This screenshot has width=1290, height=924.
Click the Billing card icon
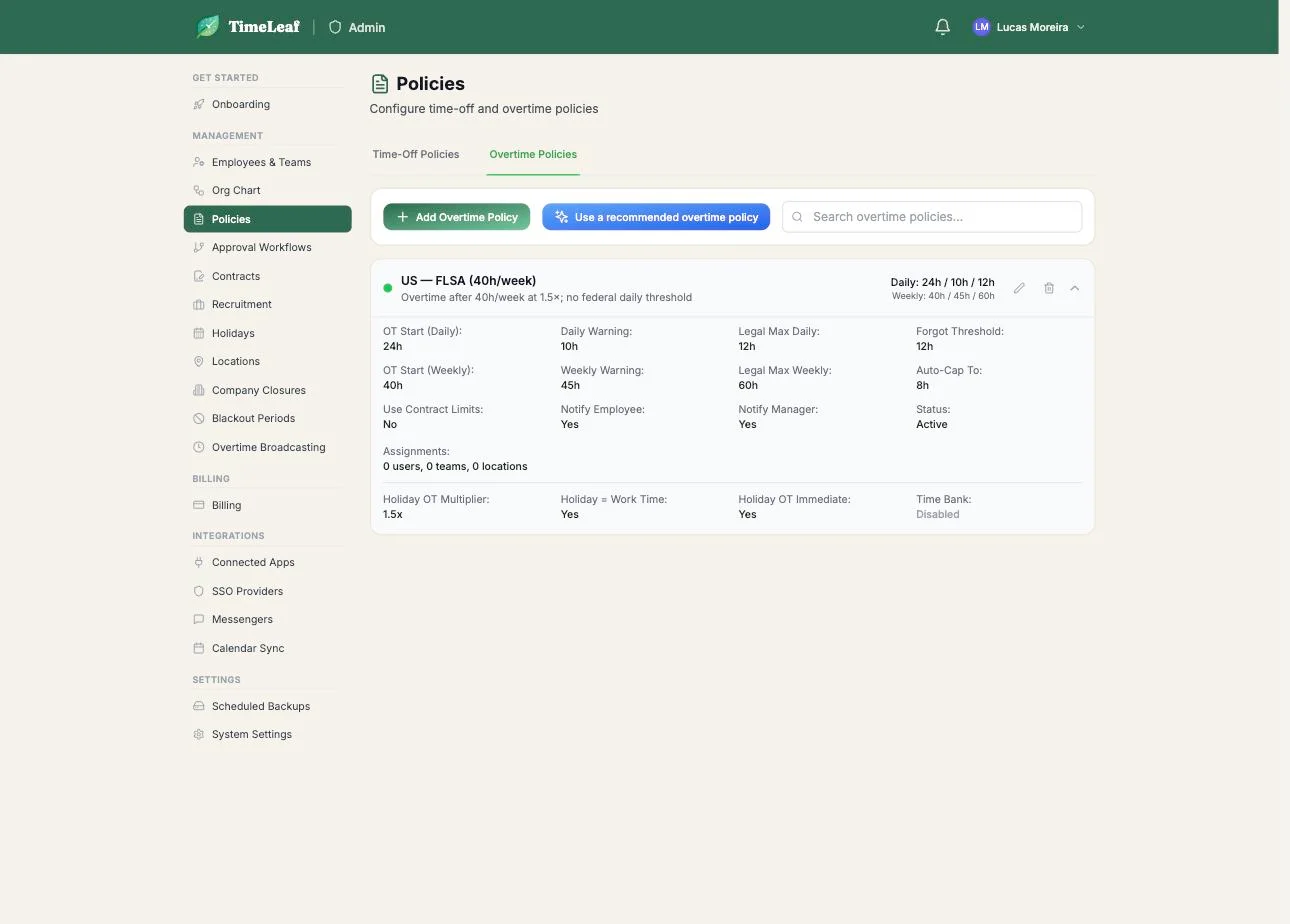click(x=199, y=505)
